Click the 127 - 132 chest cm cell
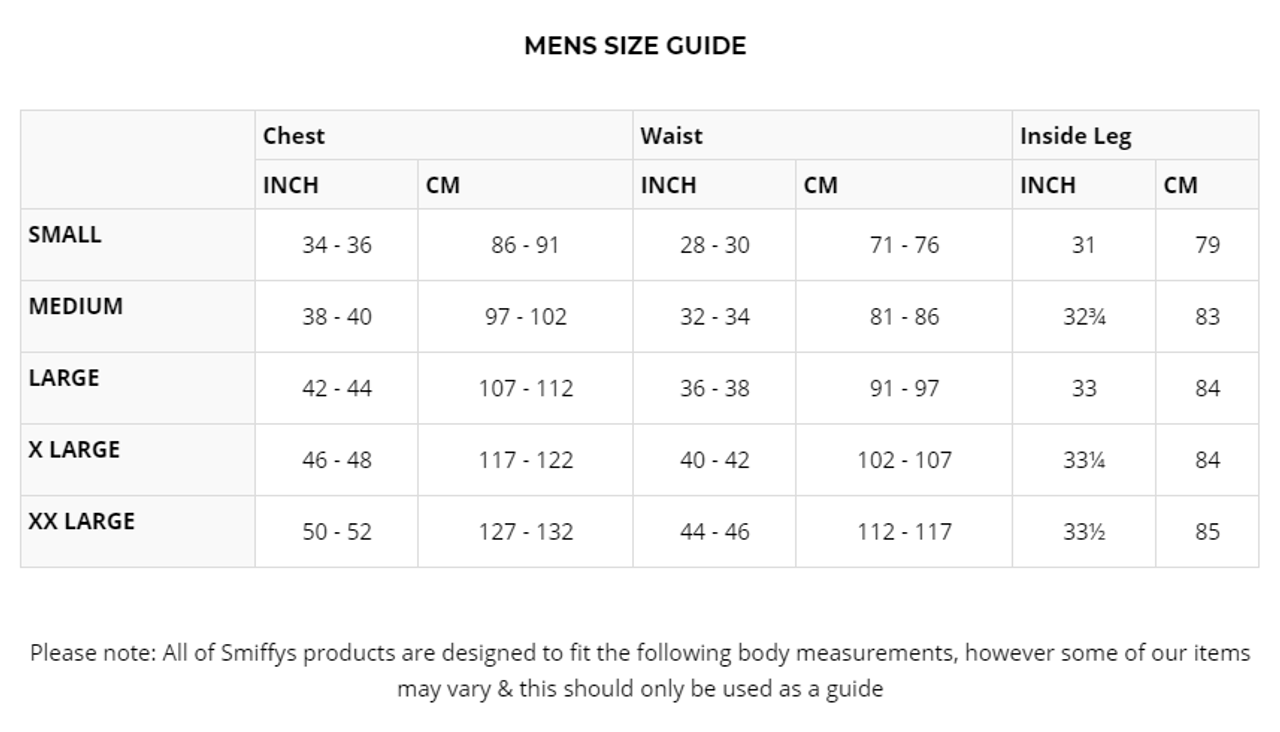 click(x=525, y=532)
